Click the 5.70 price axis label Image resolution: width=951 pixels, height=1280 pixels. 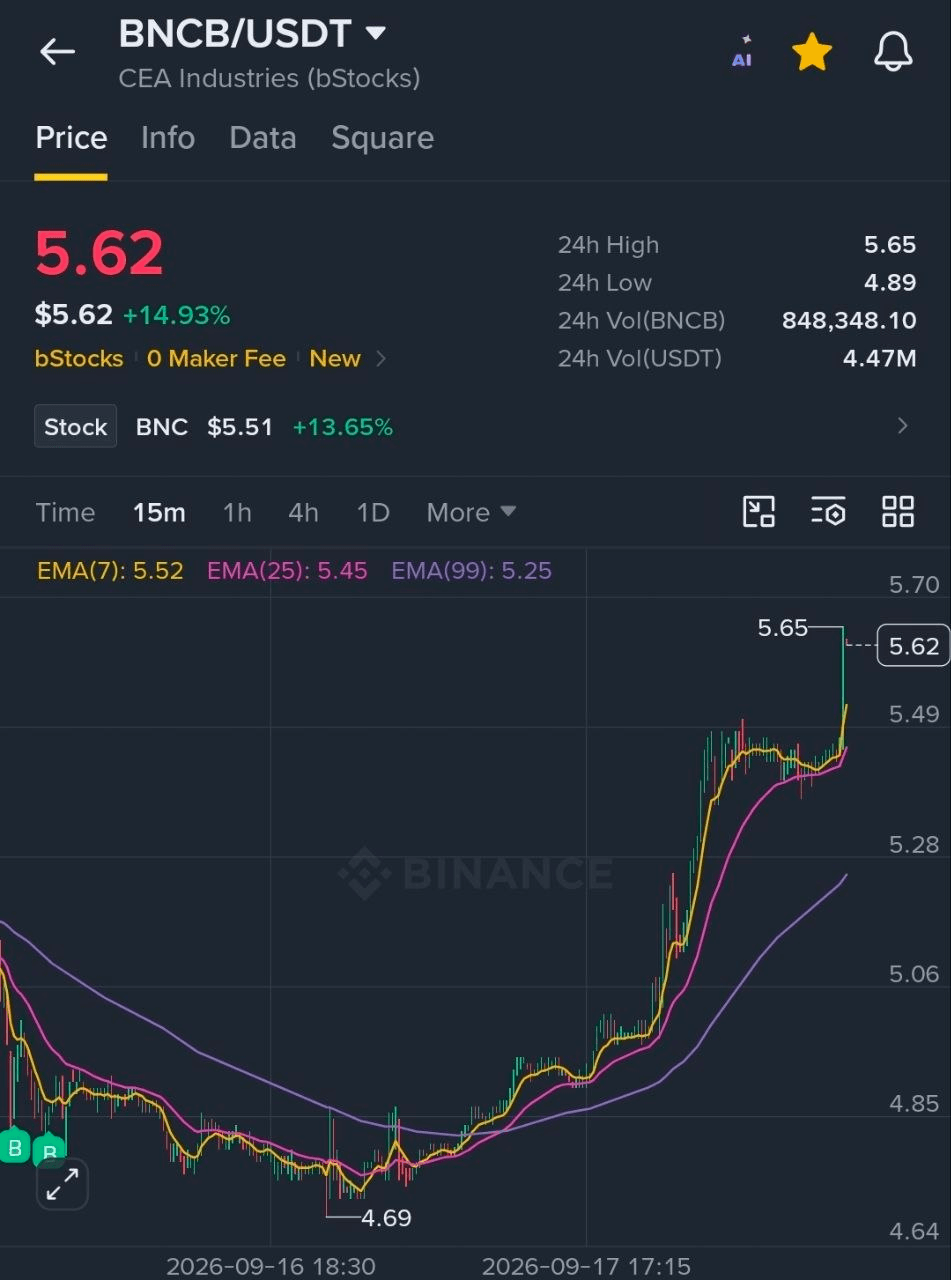pyautogui.click(x=914, y=584)
